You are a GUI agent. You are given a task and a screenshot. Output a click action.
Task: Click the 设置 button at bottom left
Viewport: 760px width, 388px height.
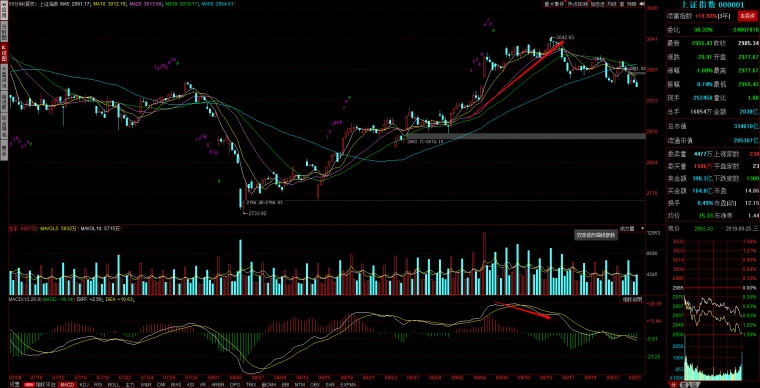coord(14,385)
